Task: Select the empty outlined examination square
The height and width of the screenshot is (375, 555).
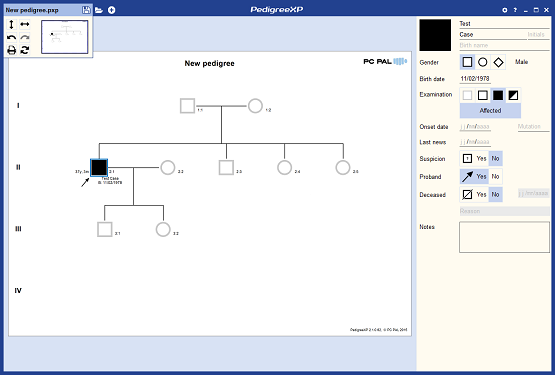Action: pos(482,95)
